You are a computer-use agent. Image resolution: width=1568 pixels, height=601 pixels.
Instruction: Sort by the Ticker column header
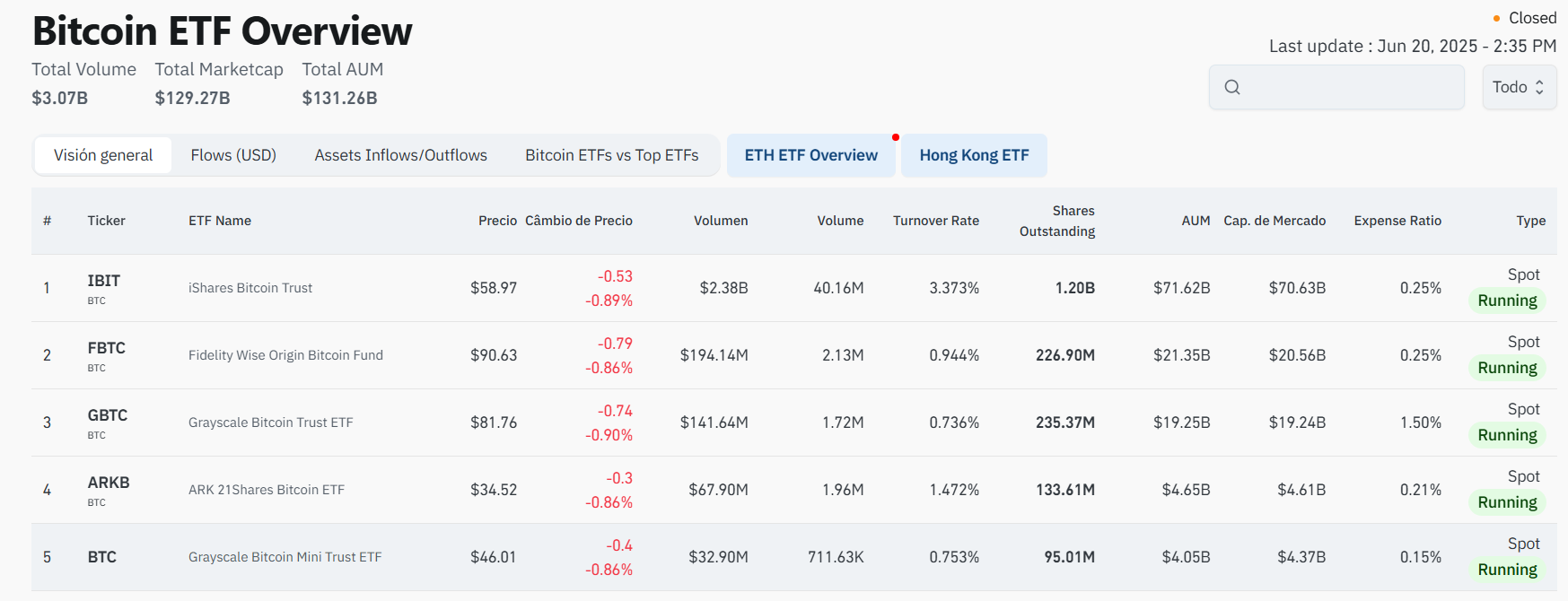(x=106, y=221)
